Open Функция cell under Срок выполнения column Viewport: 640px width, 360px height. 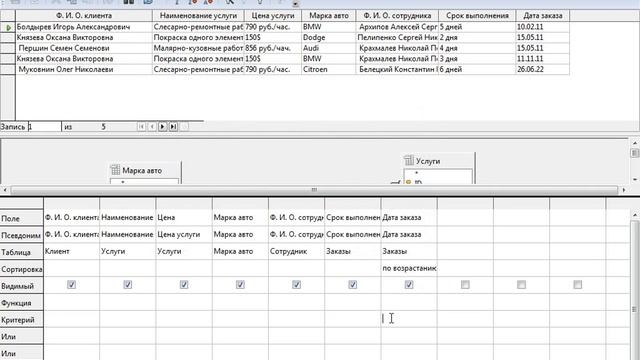[353, 302]
